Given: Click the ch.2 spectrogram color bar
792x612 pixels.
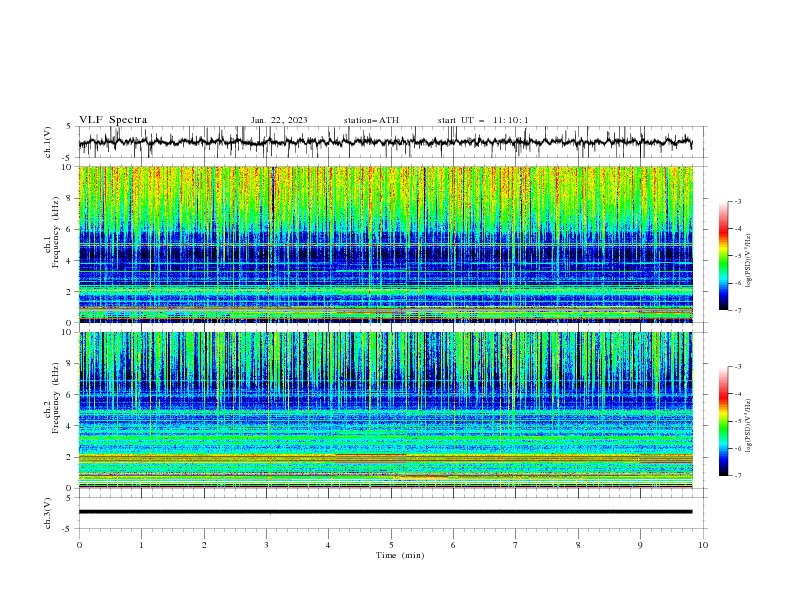Looking at the screenshot, I should click(x=723, y=421).
